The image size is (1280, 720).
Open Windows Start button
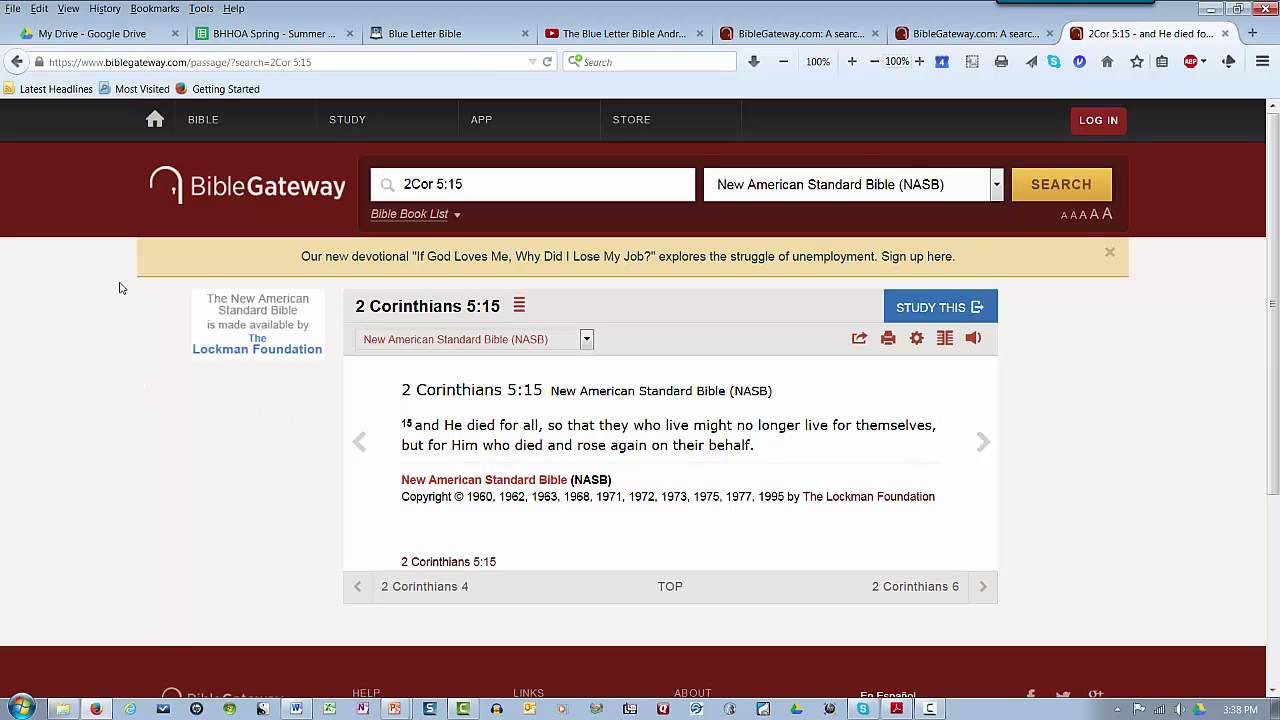[20, 708]
